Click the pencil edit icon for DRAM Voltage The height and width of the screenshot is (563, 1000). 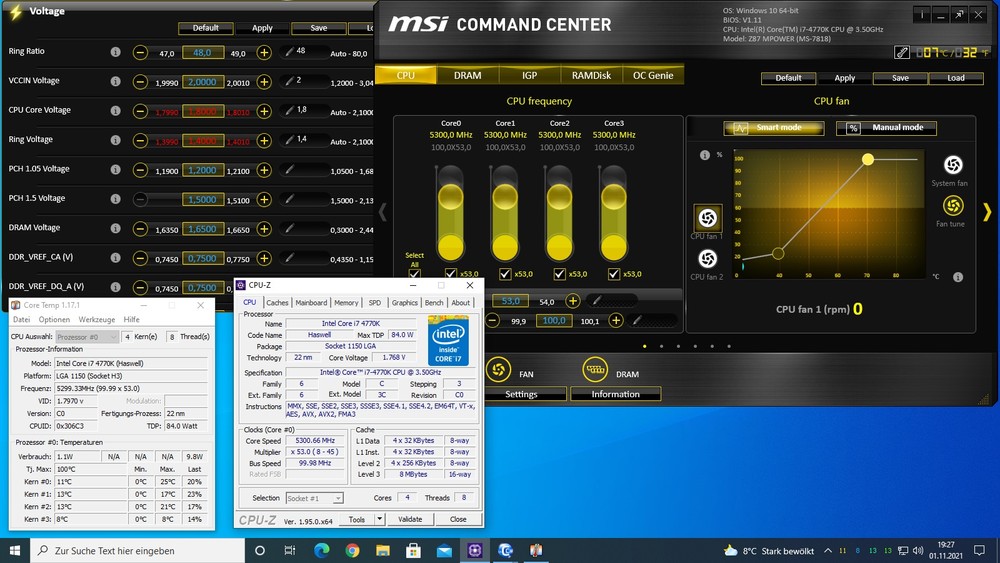(290, 228)
